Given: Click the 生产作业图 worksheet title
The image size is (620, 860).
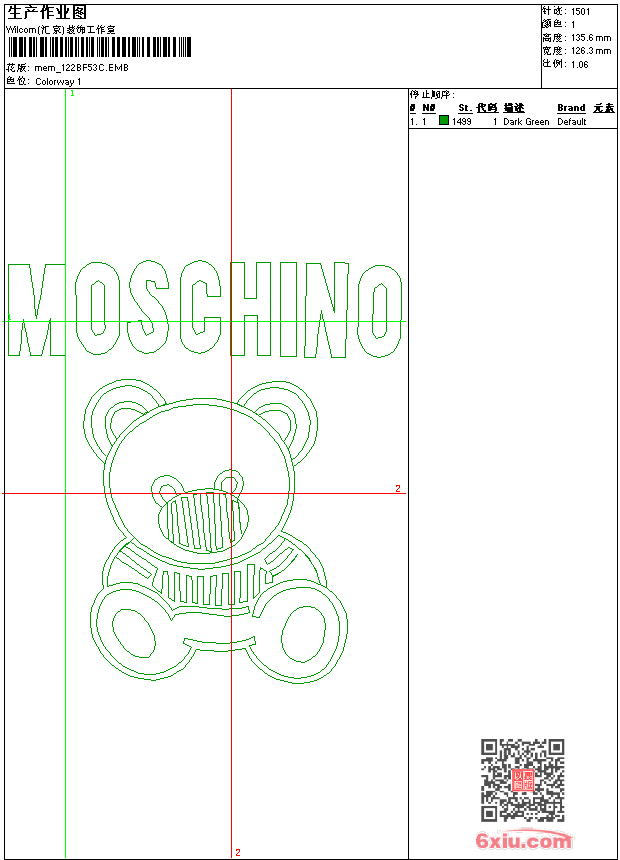Looking at the screenshot, I should (x=47, y=12).
